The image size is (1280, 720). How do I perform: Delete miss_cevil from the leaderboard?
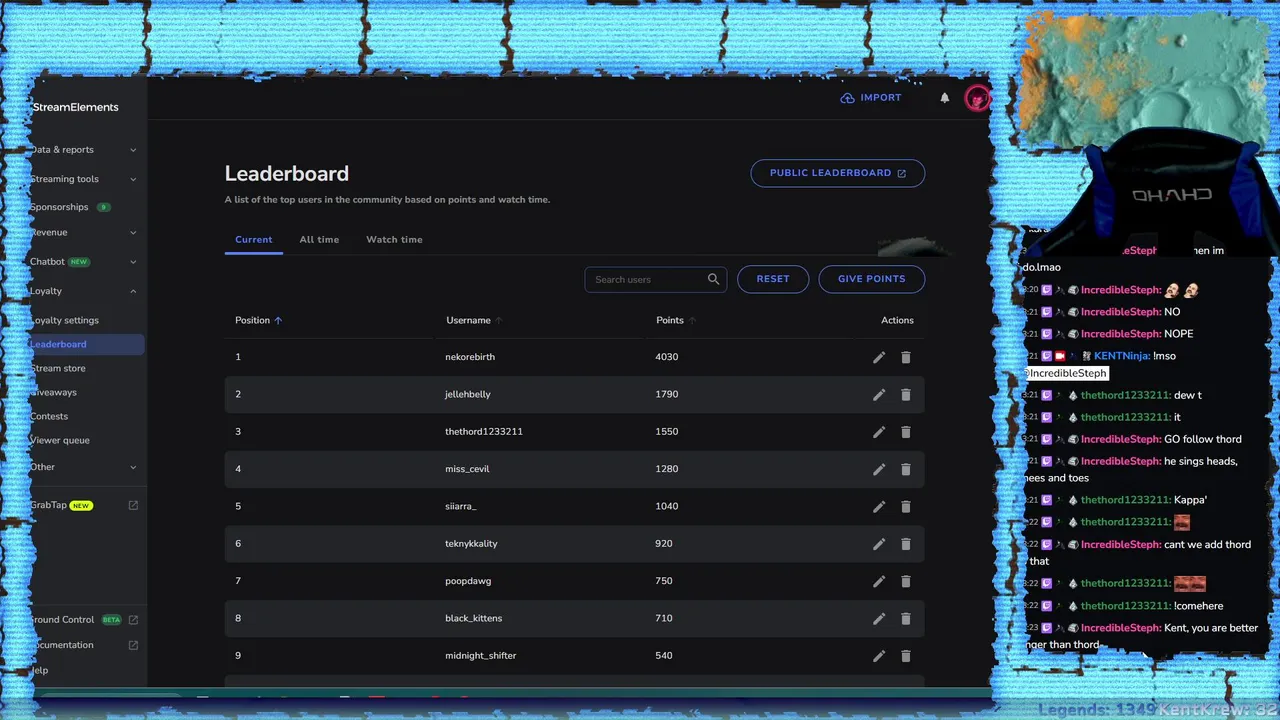[x=906, y=469]
